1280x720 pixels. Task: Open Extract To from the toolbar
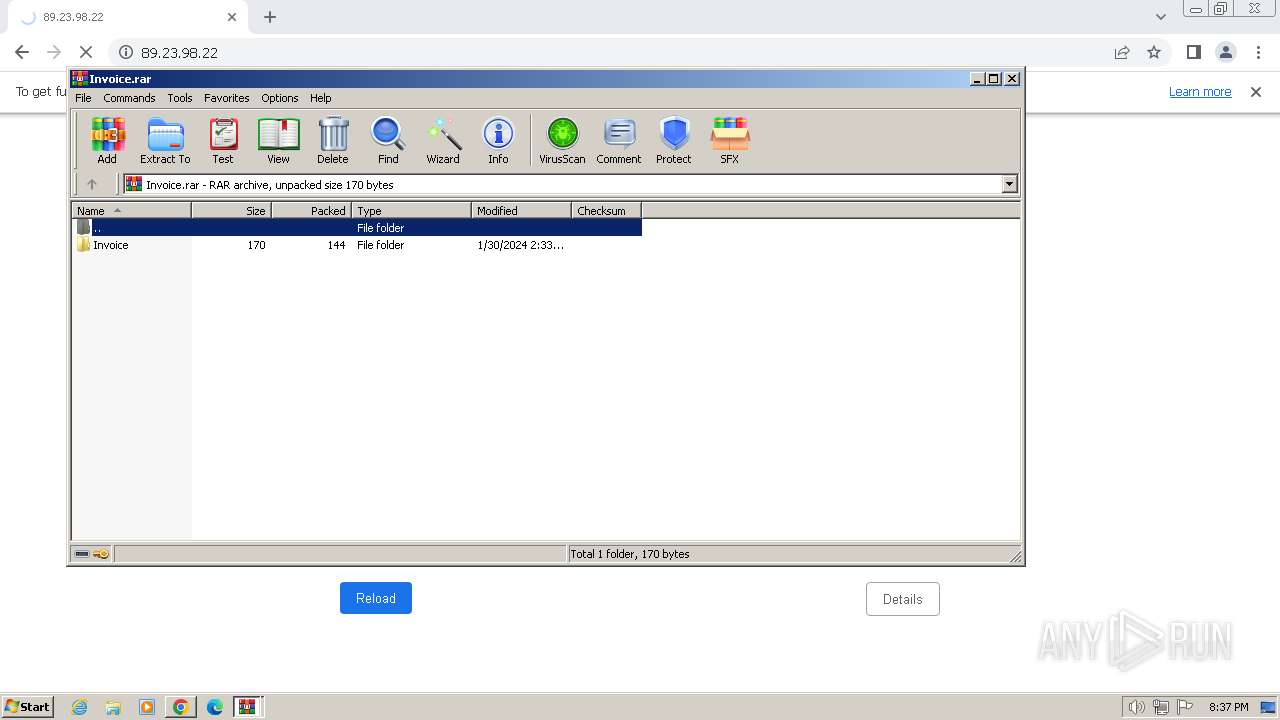tap(165, 141)
